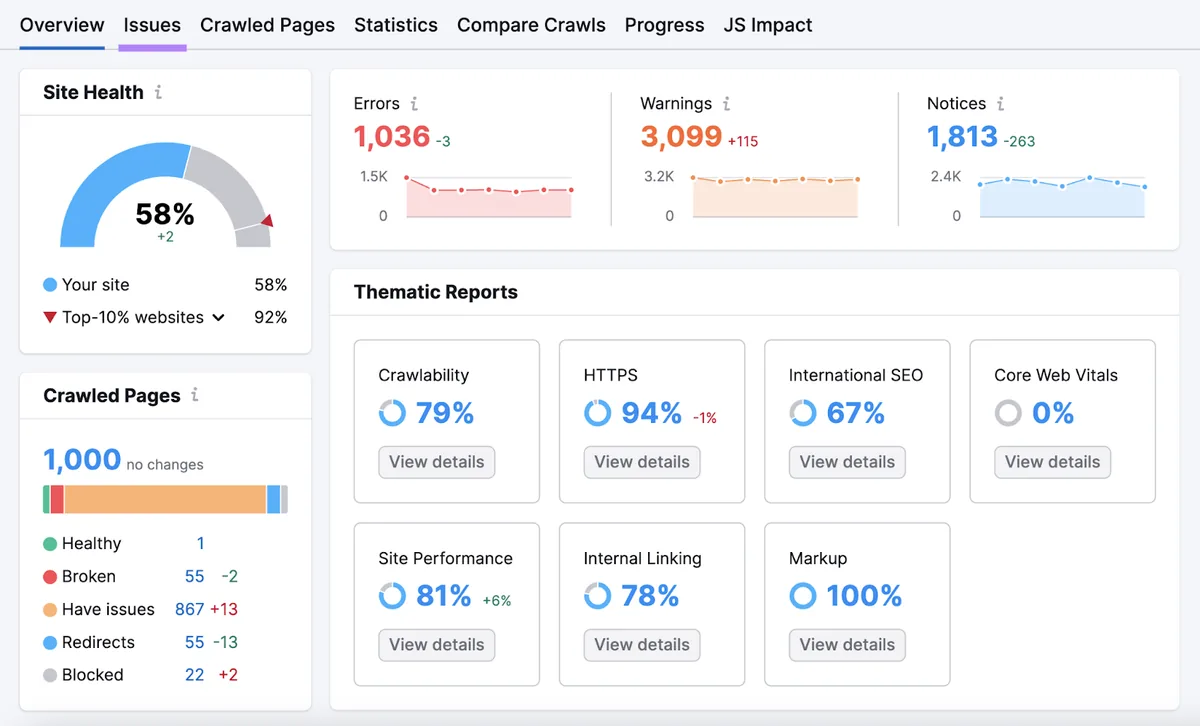Click the Crawled Pages info icon

194,395
